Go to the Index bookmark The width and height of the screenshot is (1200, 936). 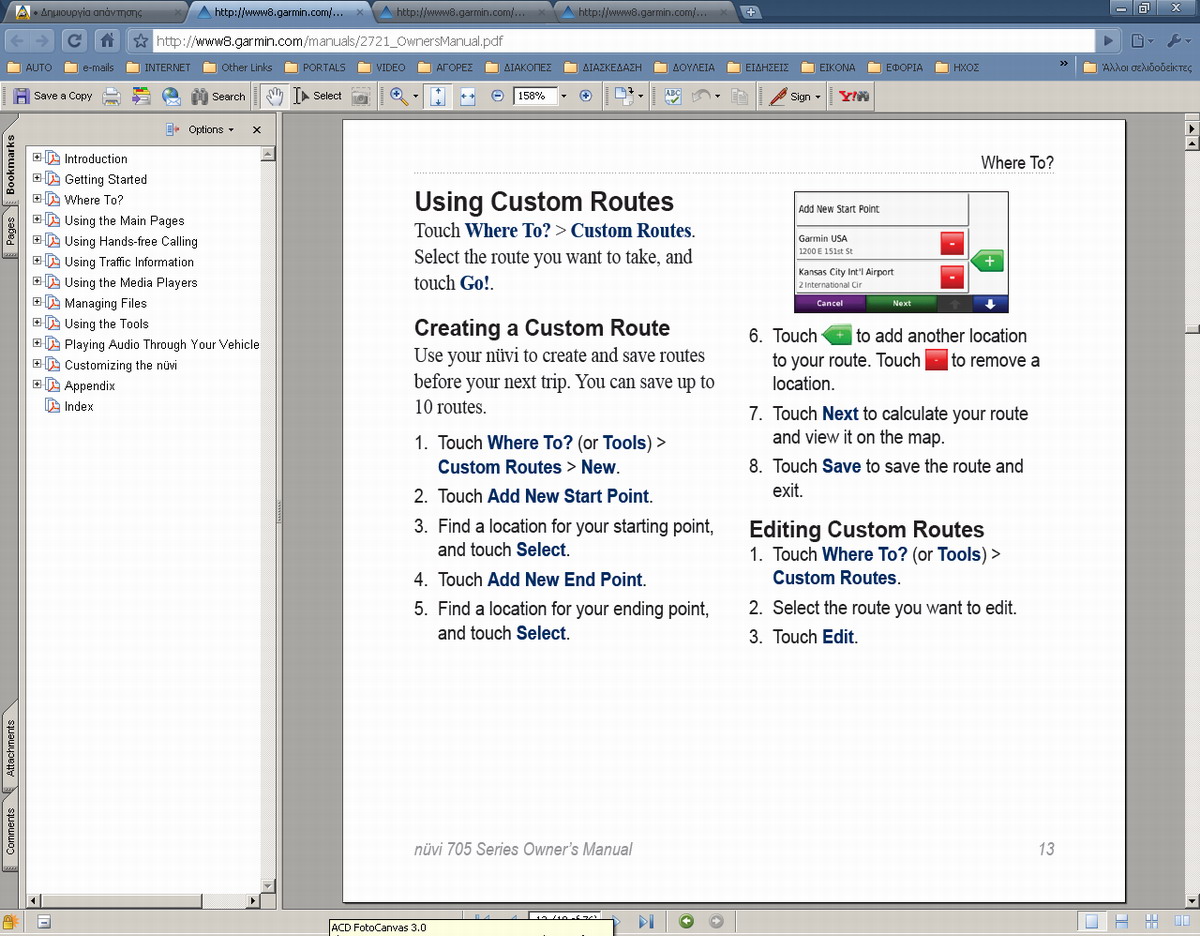pyautogui.click(x=79, y=406)
